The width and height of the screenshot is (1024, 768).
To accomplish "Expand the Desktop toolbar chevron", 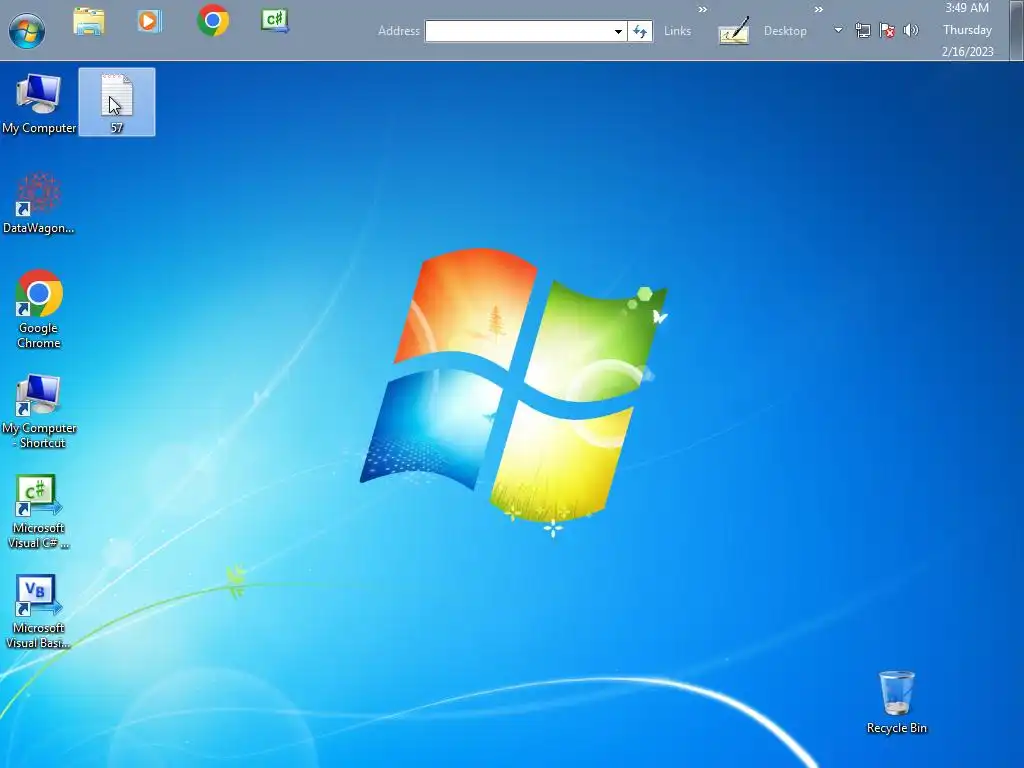I will 818,9.
